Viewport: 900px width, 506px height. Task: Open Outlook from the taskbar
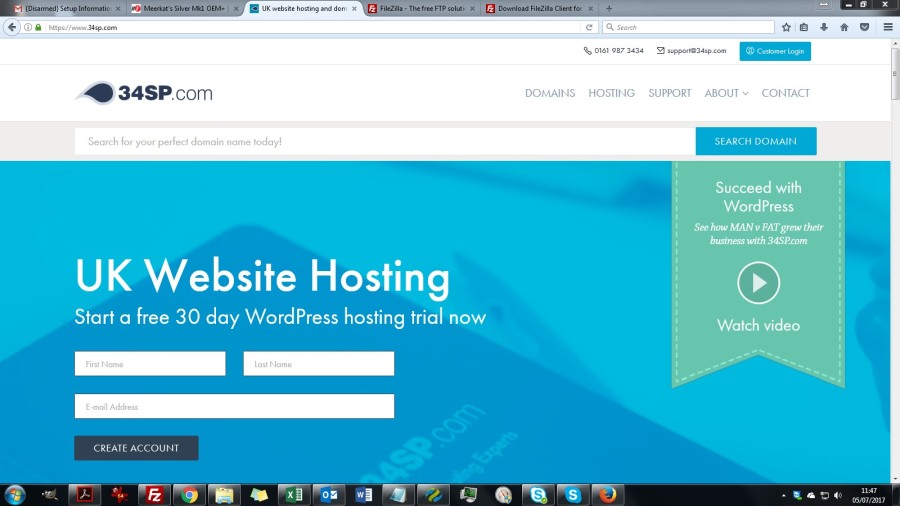pyautogui.click(x=329, y=495)
